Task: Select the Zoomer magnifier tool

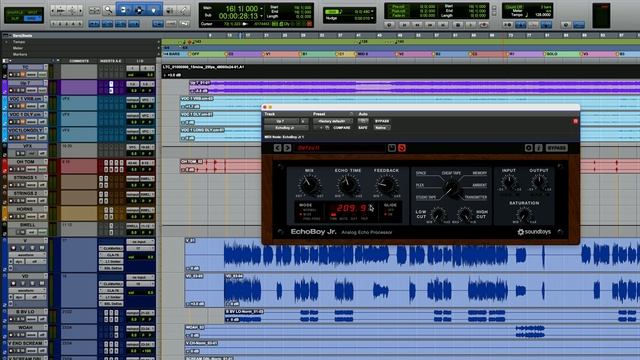Action: coord(108,10)
